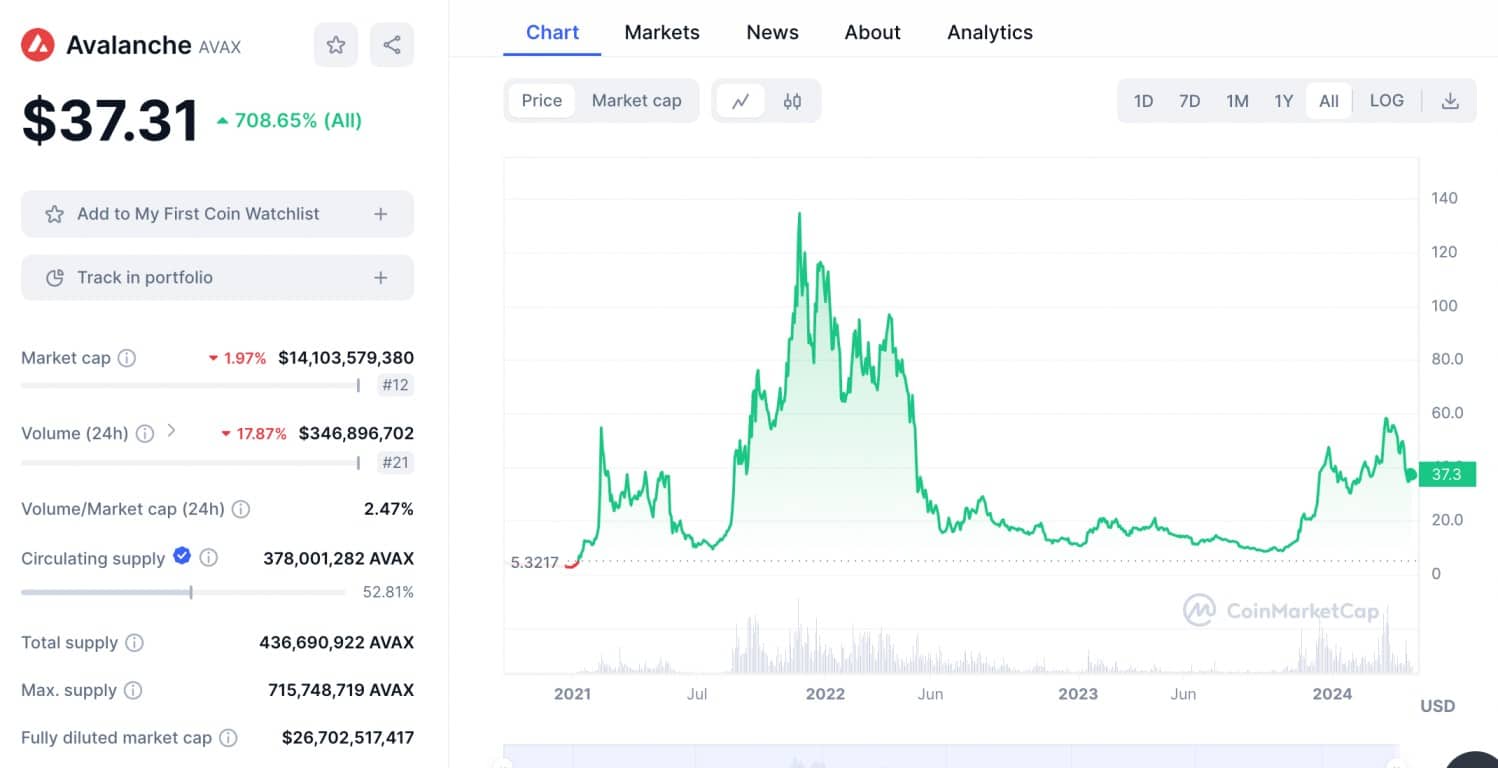The width and height of the screenshot is (1498, 768).
Task: Click the circulating supply progress bar
Action: [184, 592]
